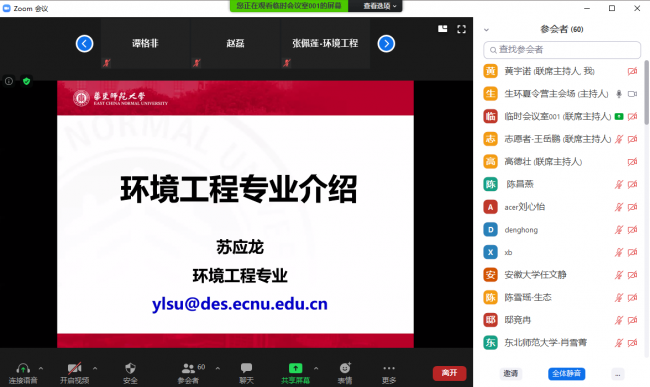Show previous video thumbnails with left arrow
Viewport: 650px width, 387px height.
(84, 44)
